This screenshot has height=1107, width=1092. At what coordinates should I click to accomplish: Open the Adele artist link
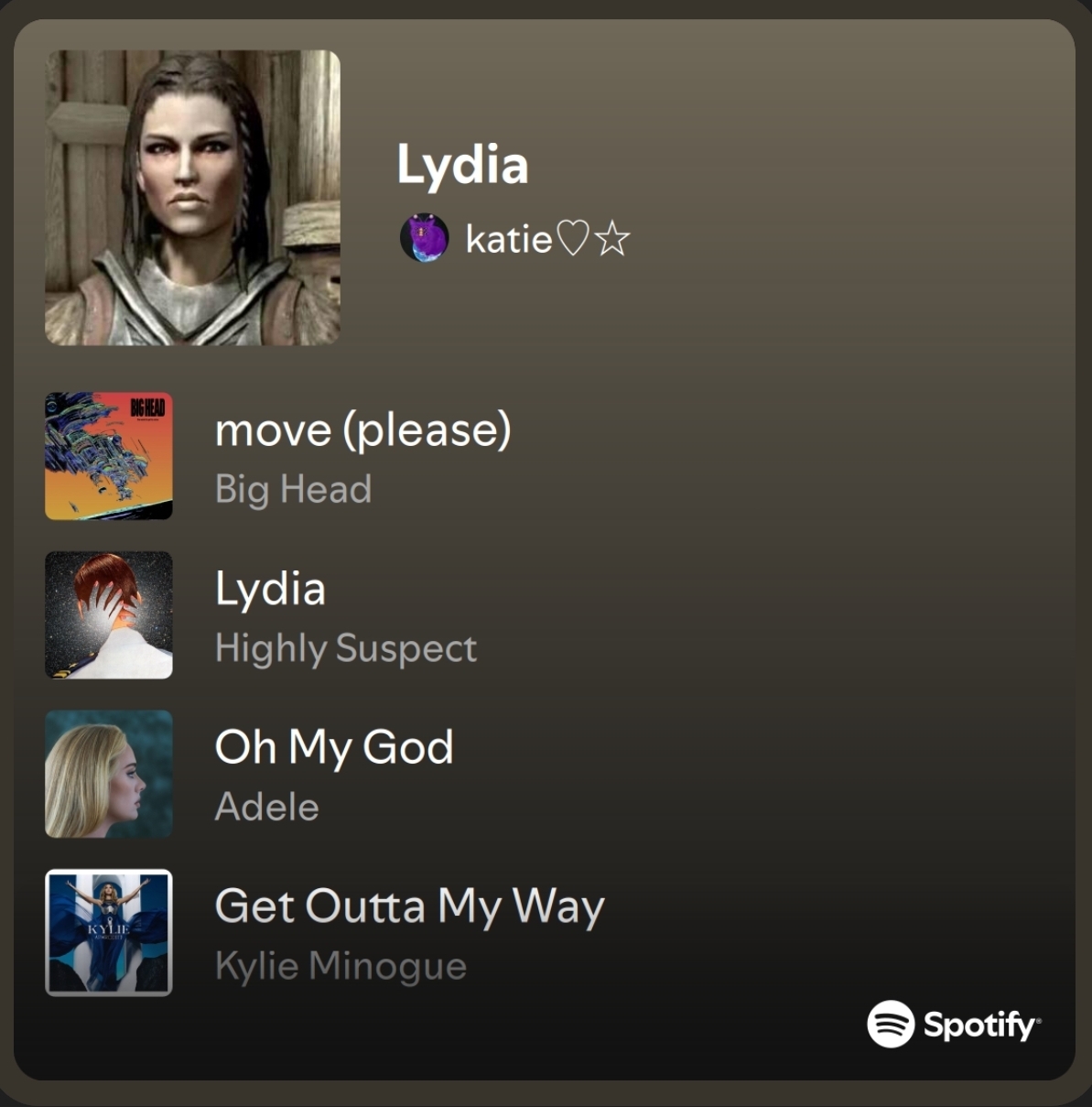tap(266, 808)
